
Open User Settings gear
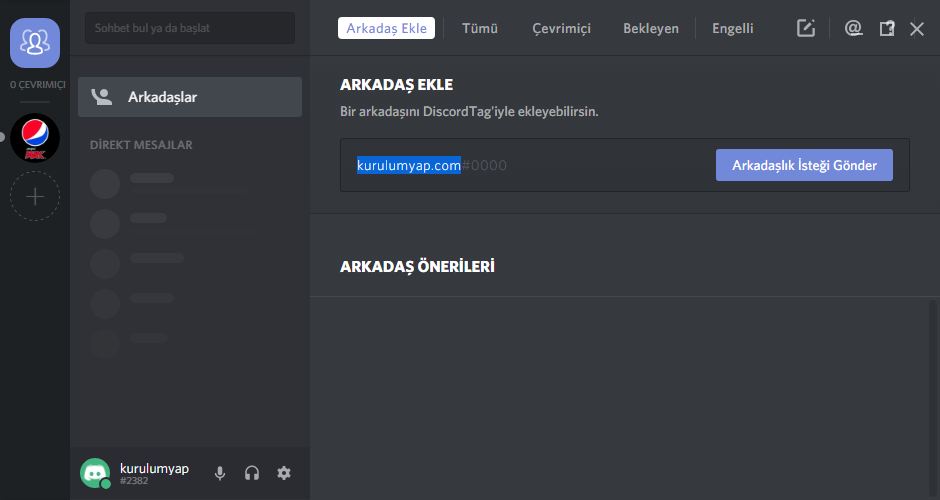tap(284, 473)
